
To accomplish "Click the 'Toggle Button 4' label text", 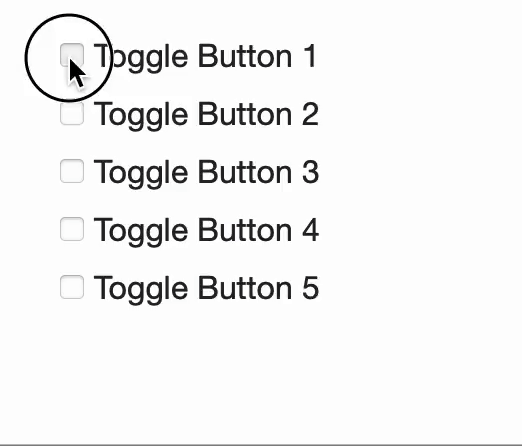I will 206,231.
